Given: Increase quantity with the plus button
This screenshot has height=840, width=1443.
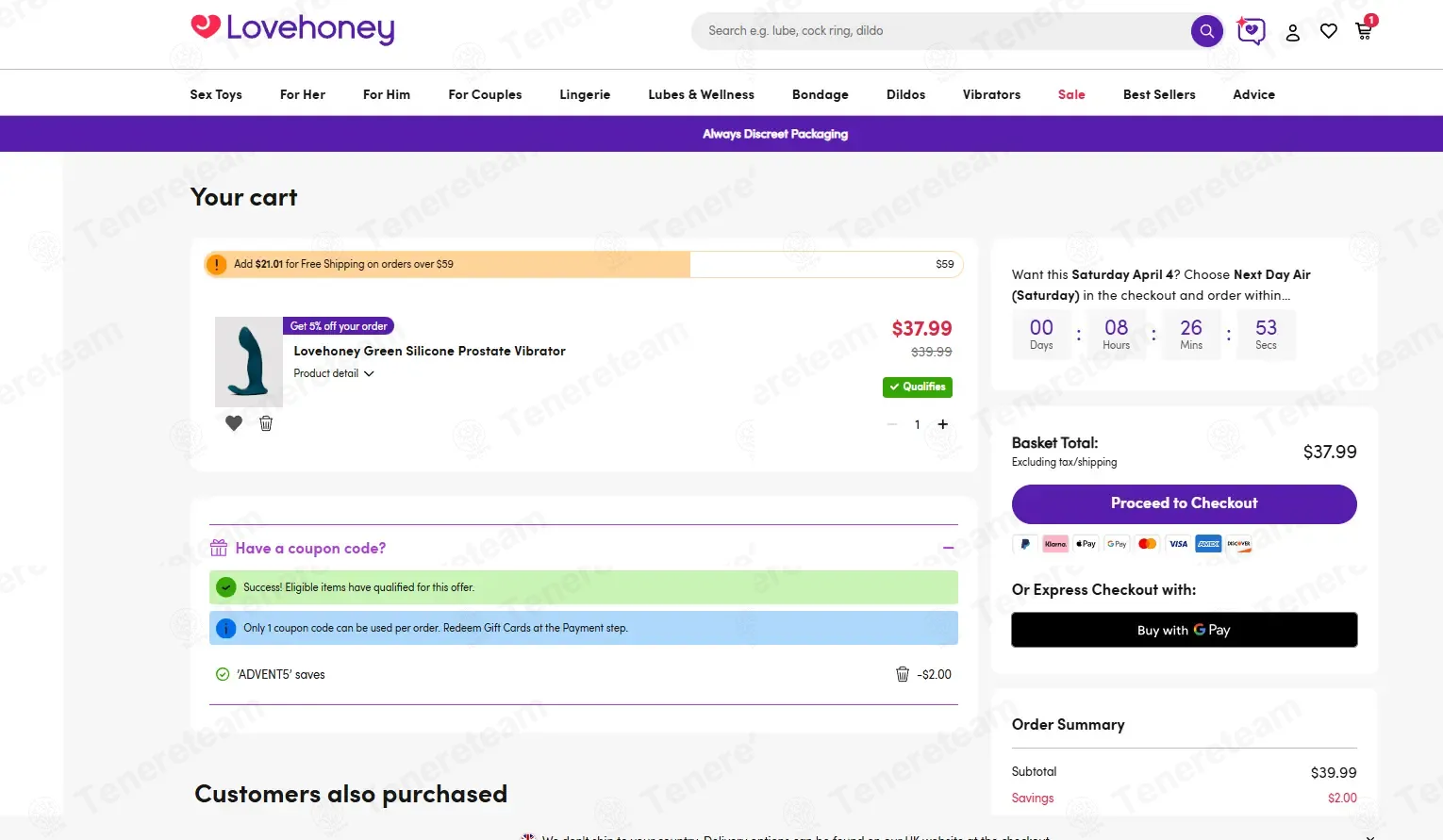Looking at the screenshot, I should tap(943, 424).
